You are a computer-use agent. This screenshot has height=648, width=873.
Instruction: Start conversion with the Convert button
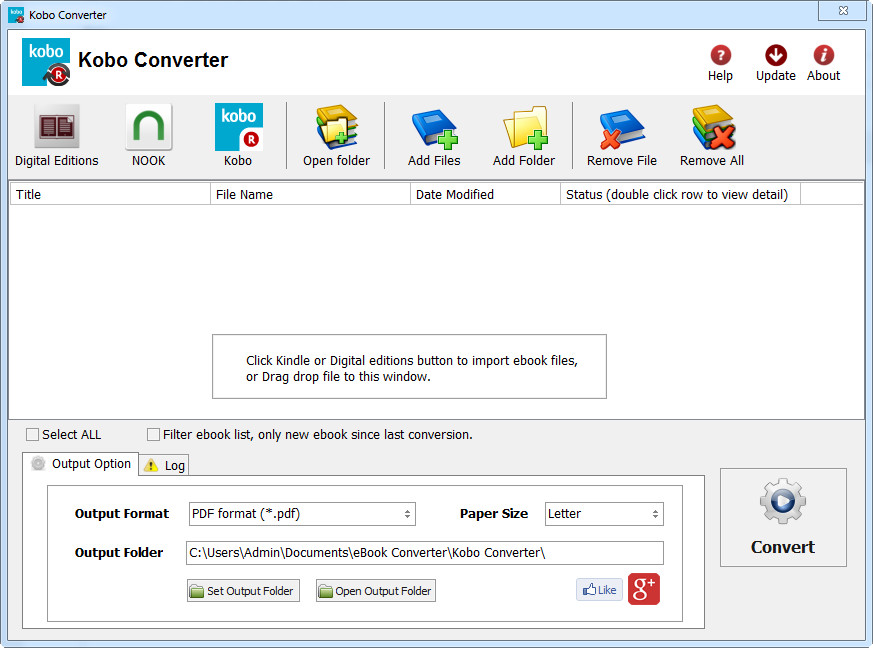[783, 517]
